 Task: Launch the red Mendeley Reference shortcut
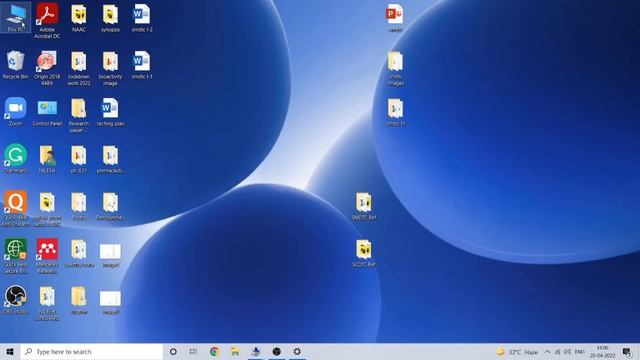coord(47,256)
